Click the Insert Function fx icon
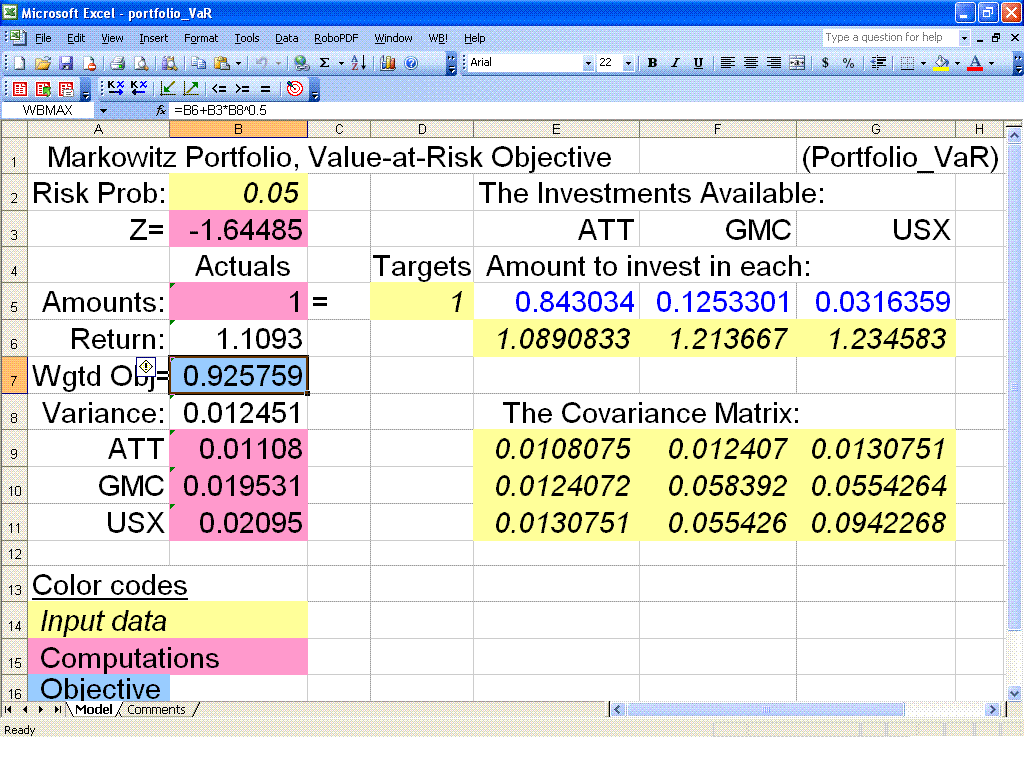This screenshot has width=1024, height=768. (x=161, y=110)
